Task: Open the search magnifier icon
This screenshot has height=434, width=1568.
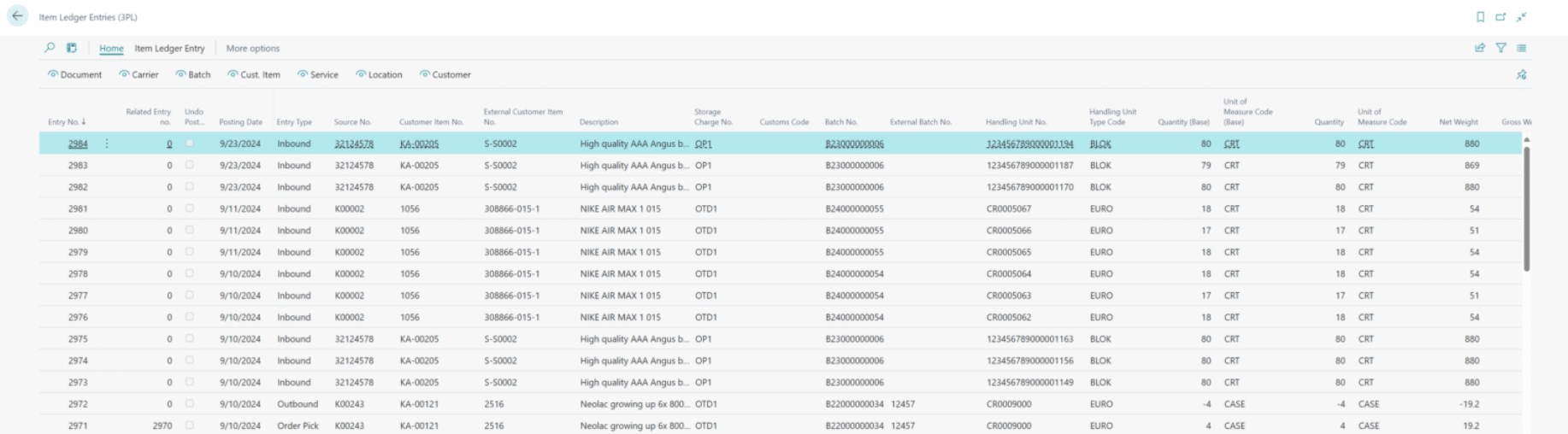Action: tap(50, 48)
